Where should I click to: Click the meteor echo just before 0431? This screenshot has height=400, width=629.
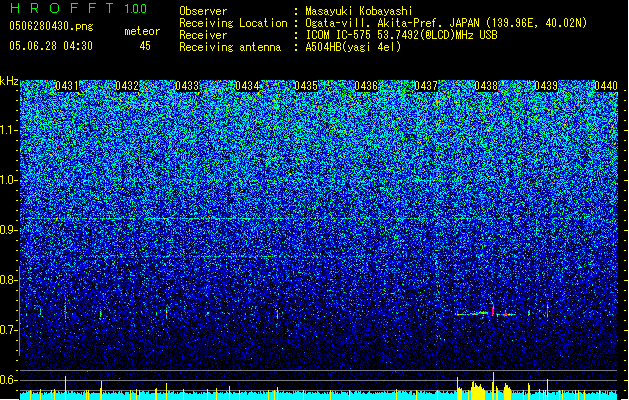point(65,312)
